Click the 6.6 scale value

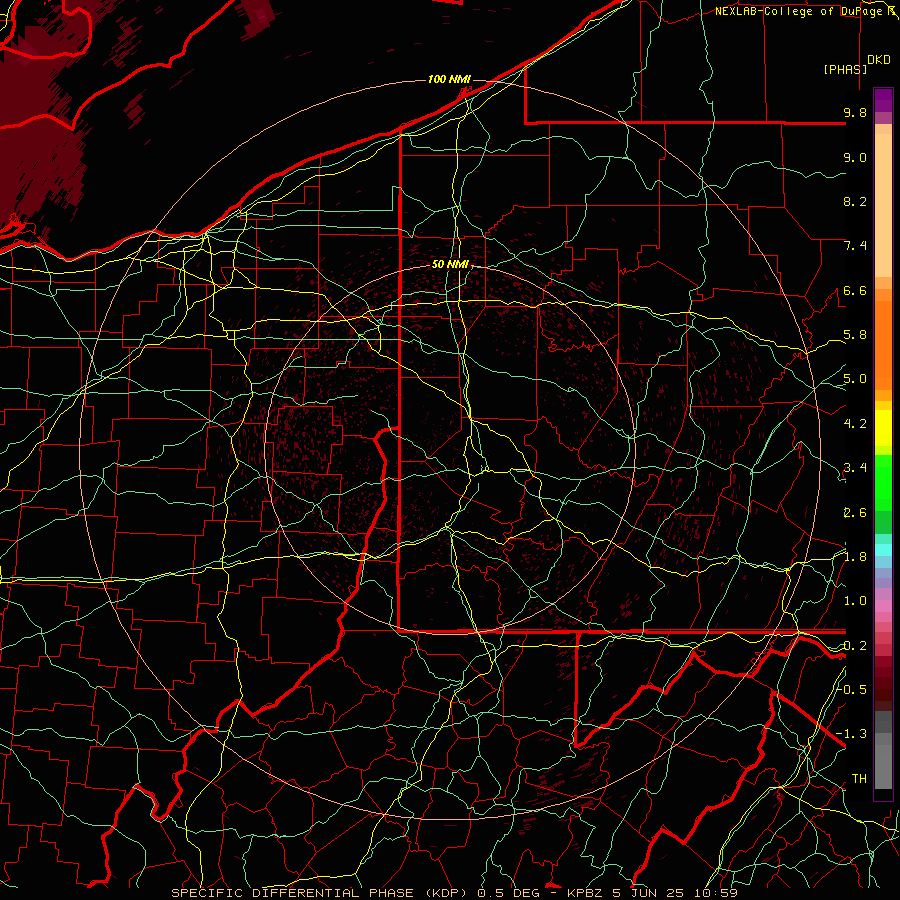[855, 290]
